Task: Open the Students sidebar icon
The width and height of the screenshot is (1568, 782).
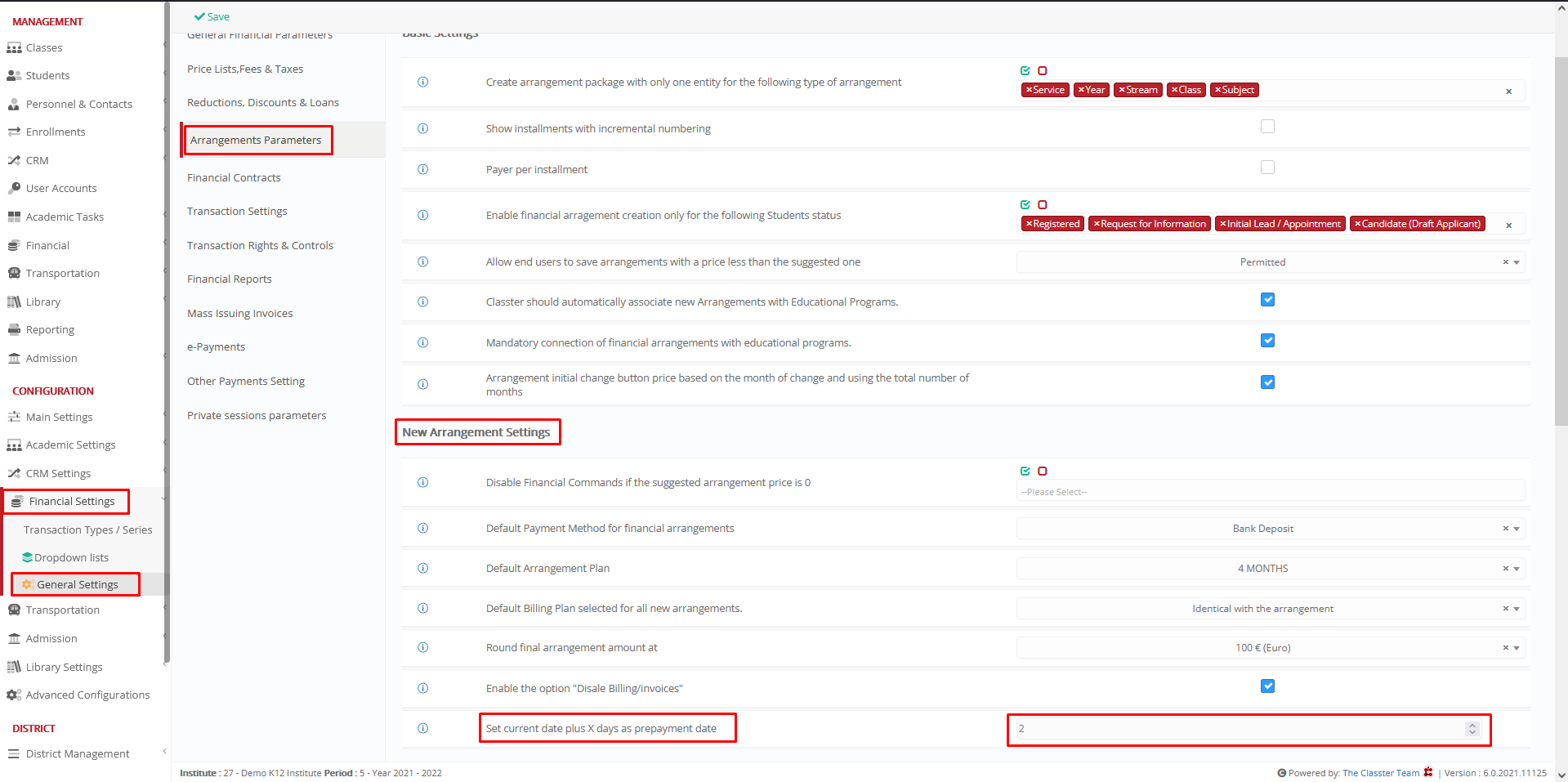Action: [14, 76]
